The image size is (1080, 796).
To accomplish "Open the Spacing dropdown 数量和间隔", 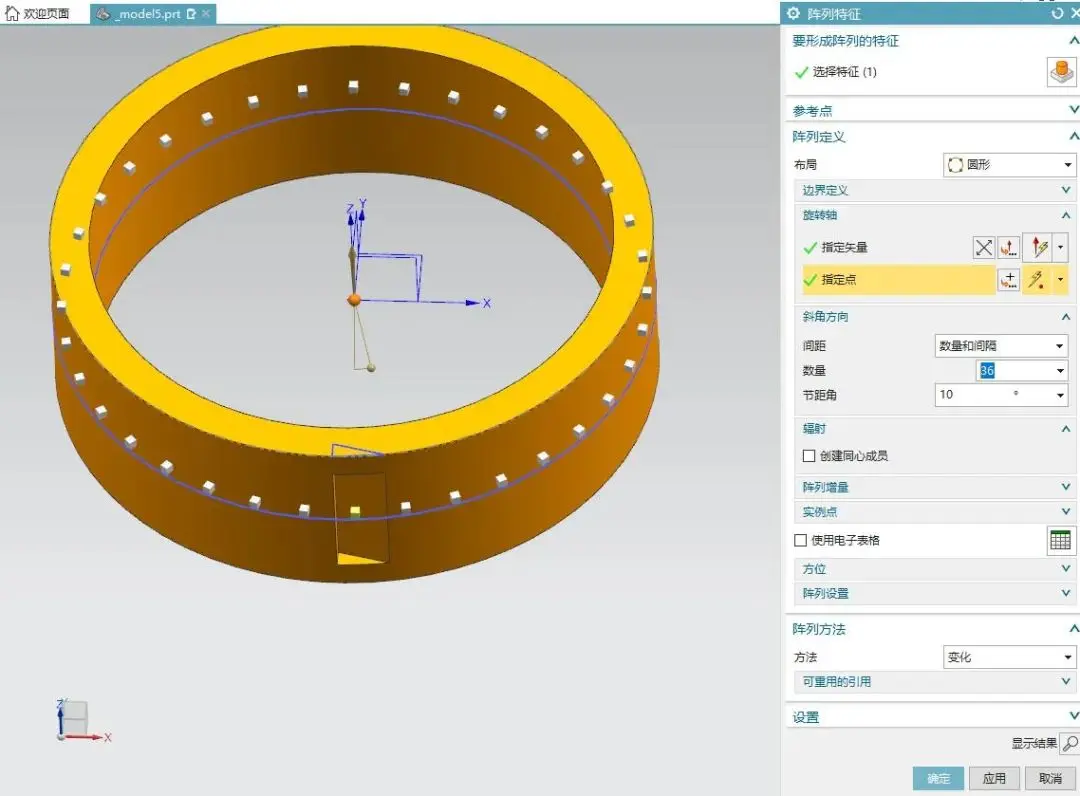I will (x=1001, y=346).
